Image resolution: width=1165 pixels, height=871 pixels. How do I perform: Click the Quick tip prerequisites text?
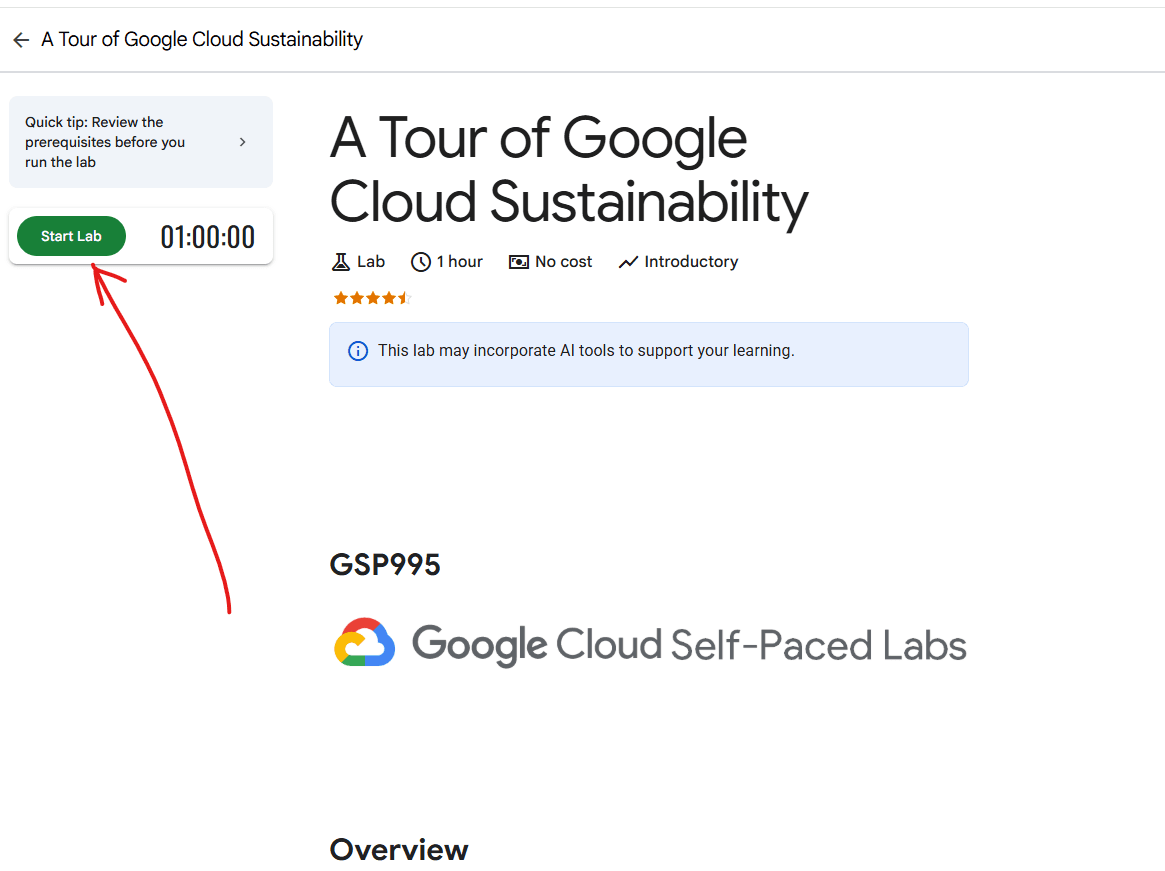click(x=105, y=142)
